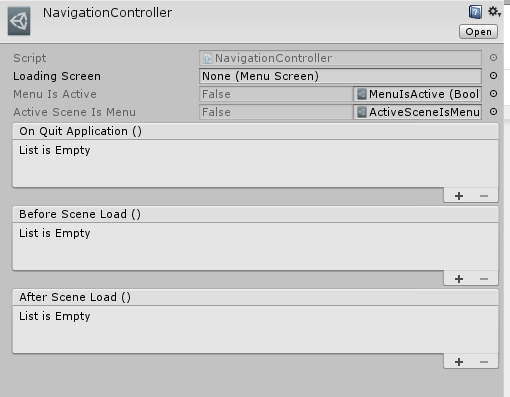This screenshot has height=397, width=510.
Task: Click the ActiveSceneIsMenu asset icon
Action: pyautogui.click(x=362, y=112)
